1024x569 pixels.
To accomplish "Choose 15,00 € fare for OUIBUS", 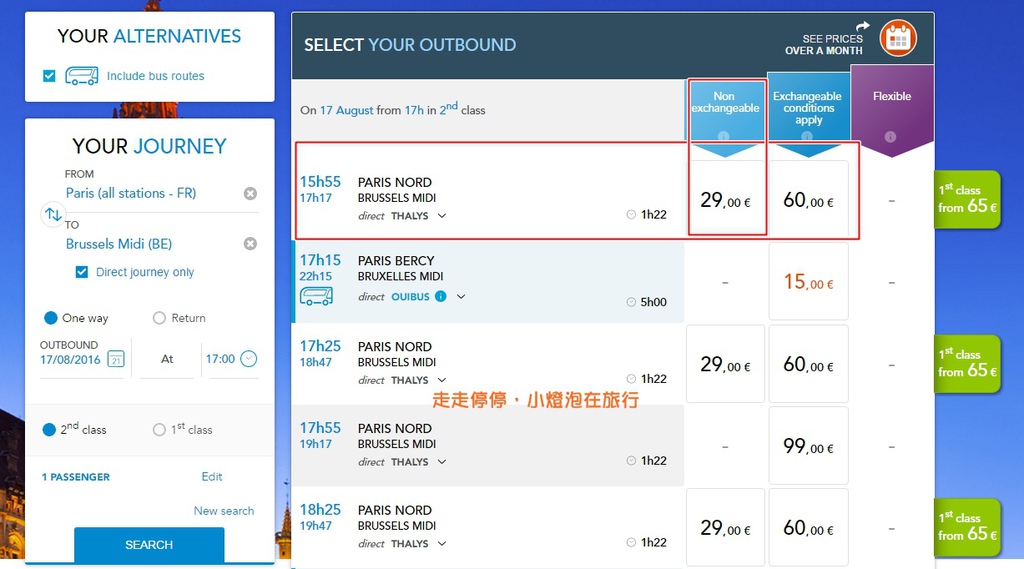I will [808, 282].
